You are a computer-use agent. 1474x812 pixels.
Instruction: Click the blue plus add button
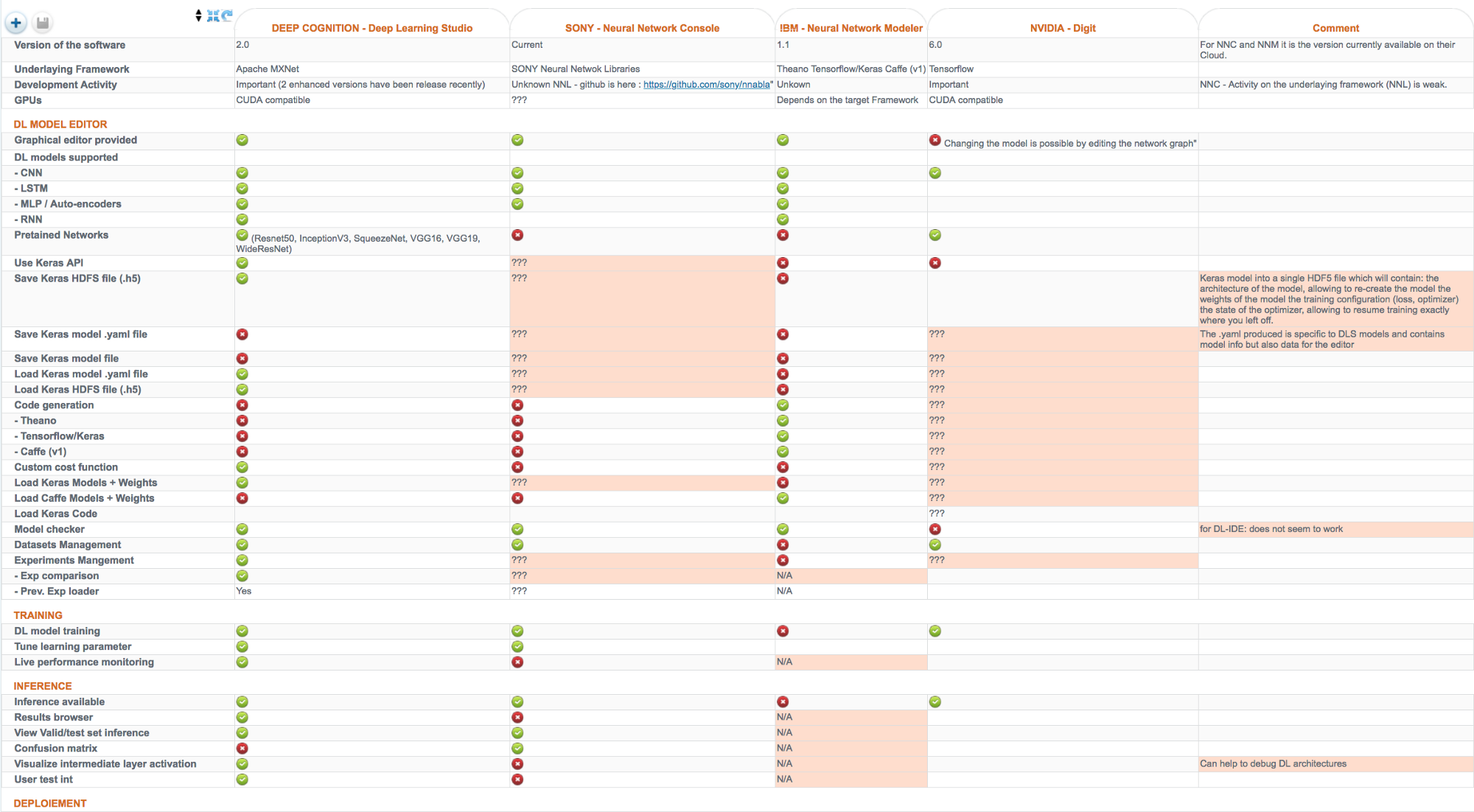[x=15, y=23]
